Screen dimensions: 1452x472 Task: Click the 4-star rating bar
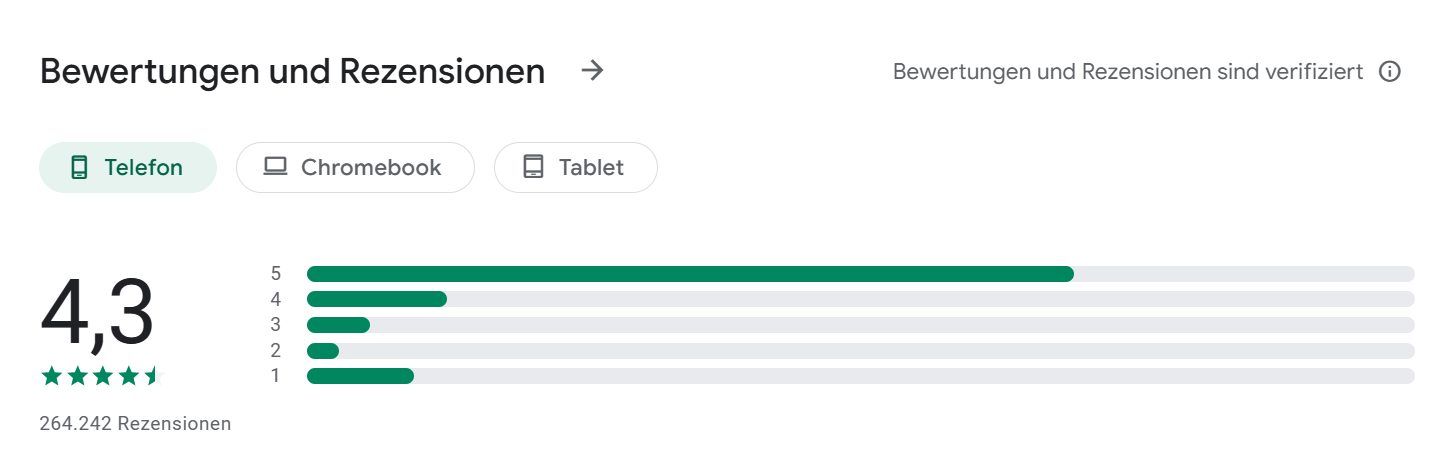tap(860, 299)
